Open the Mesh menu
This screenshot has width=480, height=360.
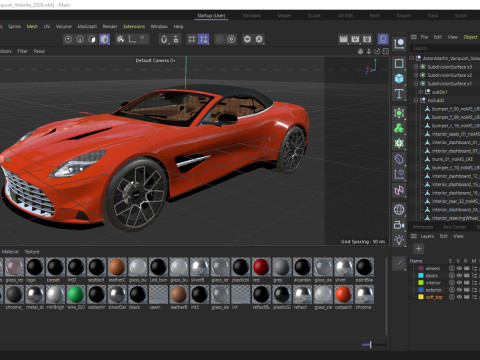tap(32, 26)
